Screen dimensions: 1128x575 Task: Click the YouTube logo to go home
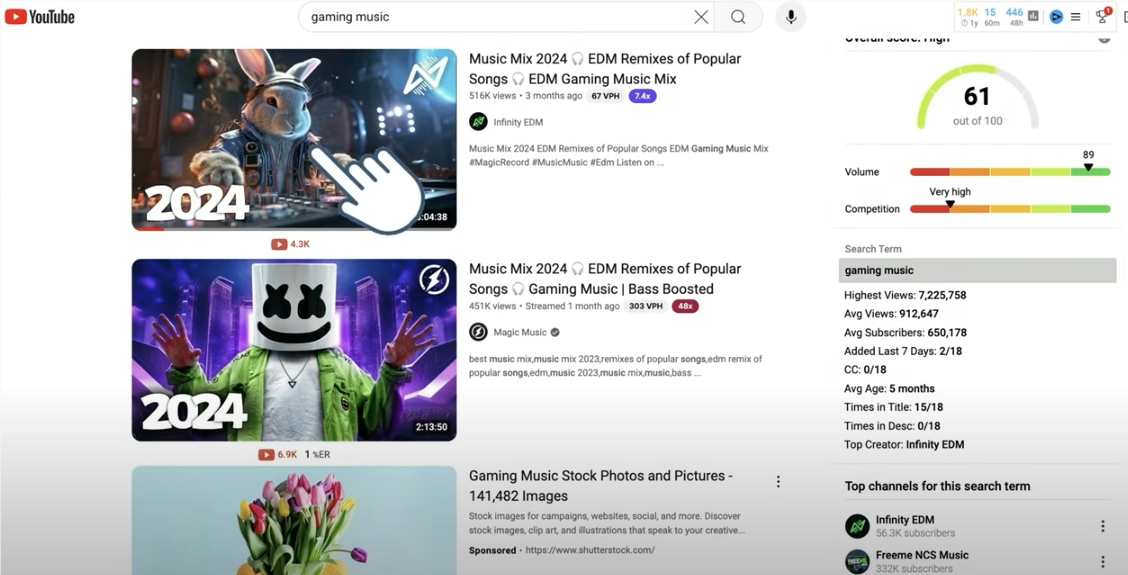40,17
